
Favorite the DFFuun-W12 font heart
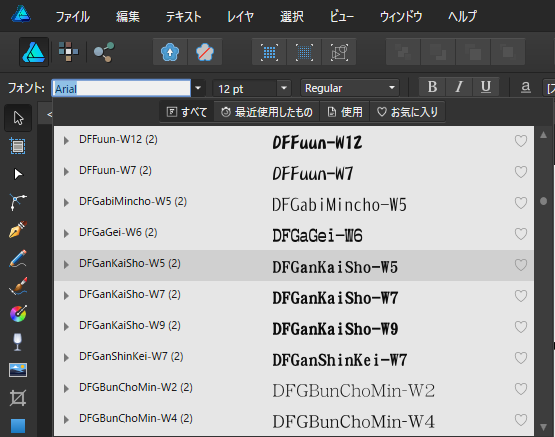tap(521, 141)
